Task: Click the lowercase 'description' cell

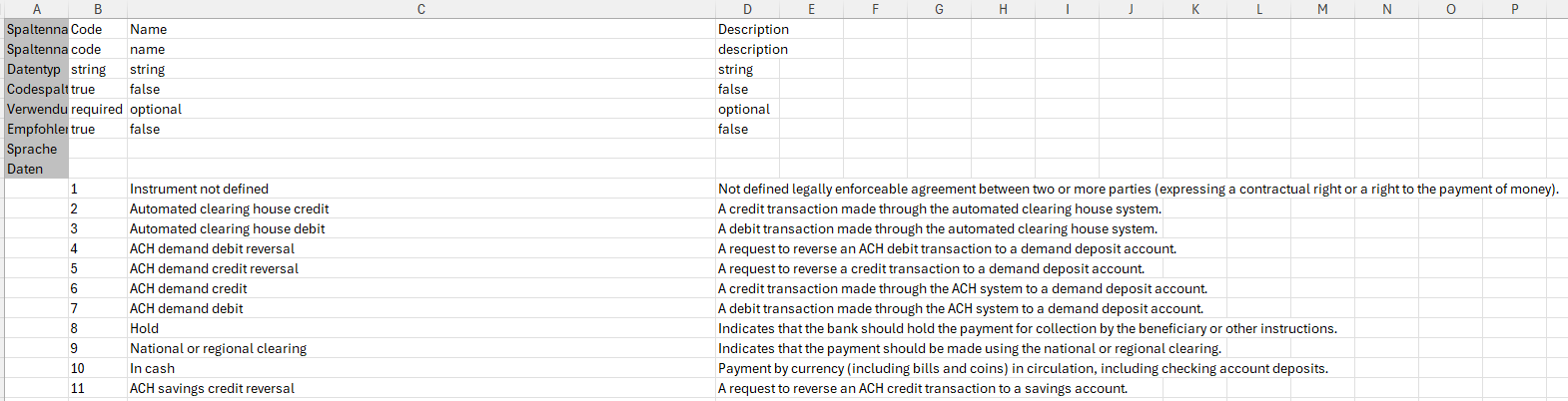Action: [747, 49]
